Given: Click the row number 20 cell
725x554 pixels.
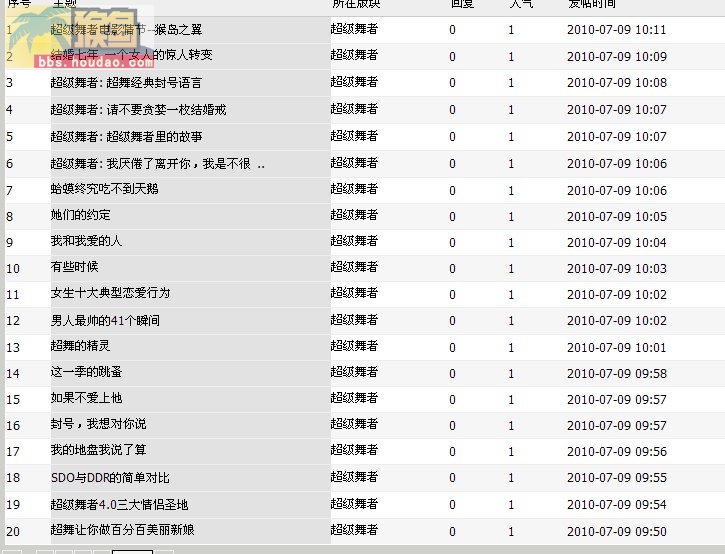Looking at the screenshot, I should pyautogui.click(x=13, y=531).
